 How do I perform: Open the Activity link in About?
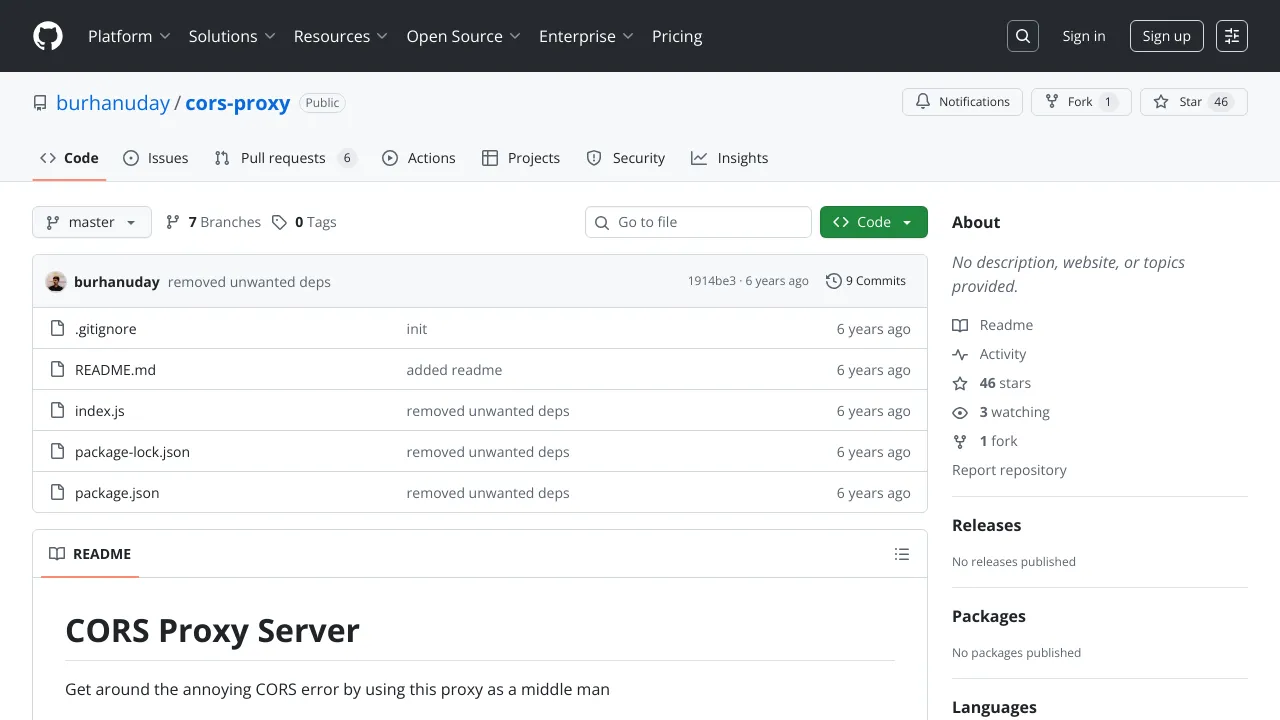coord(989,354)
